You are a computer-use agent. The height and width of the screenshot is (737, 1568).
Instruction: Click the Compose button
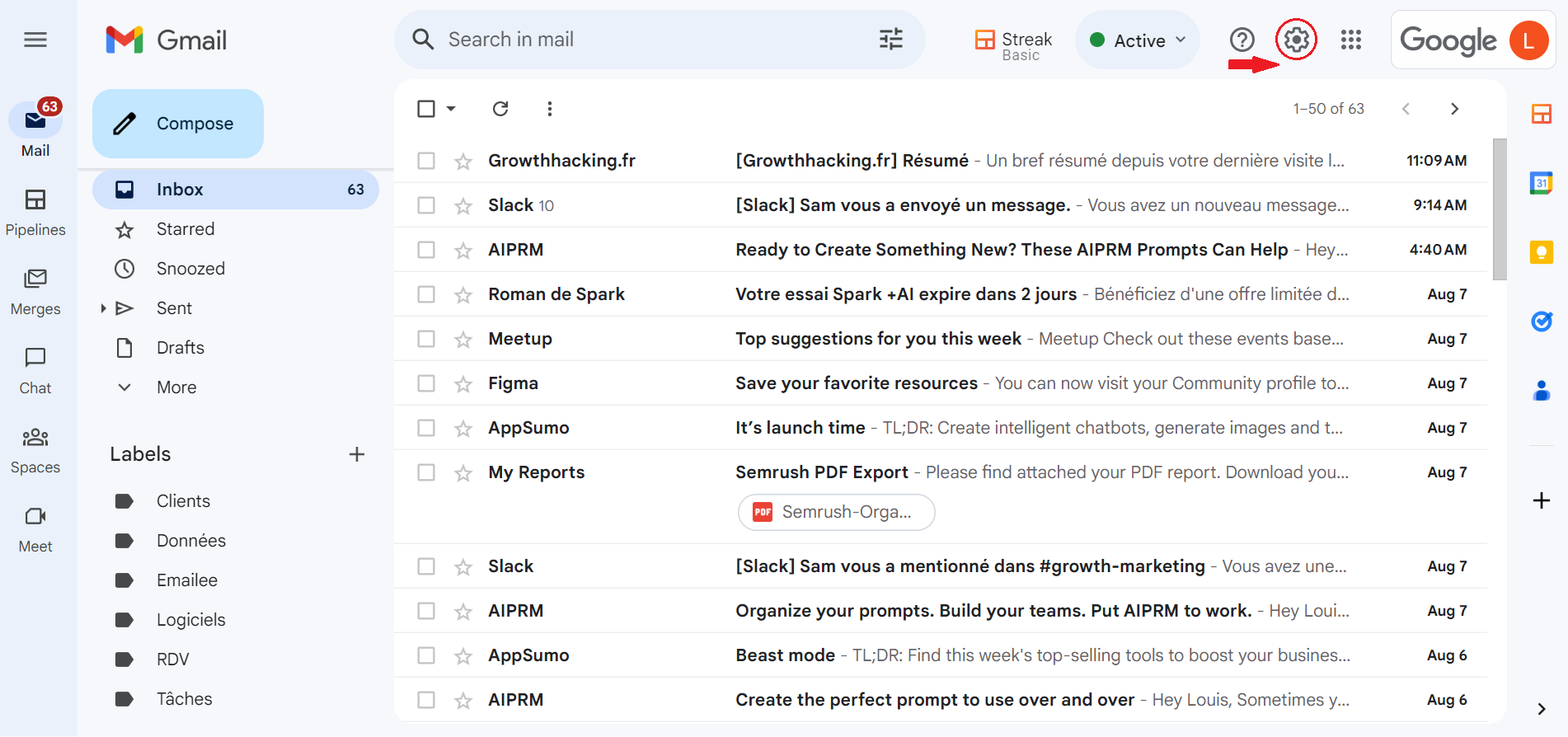coord(178,124)
